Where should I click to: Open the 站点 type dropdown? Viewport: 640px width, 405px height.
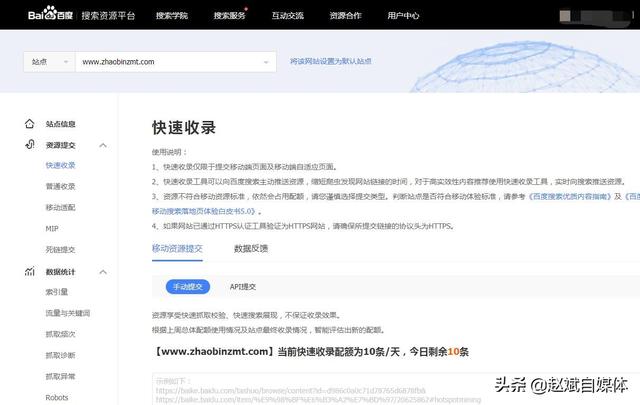coord(49,62)
